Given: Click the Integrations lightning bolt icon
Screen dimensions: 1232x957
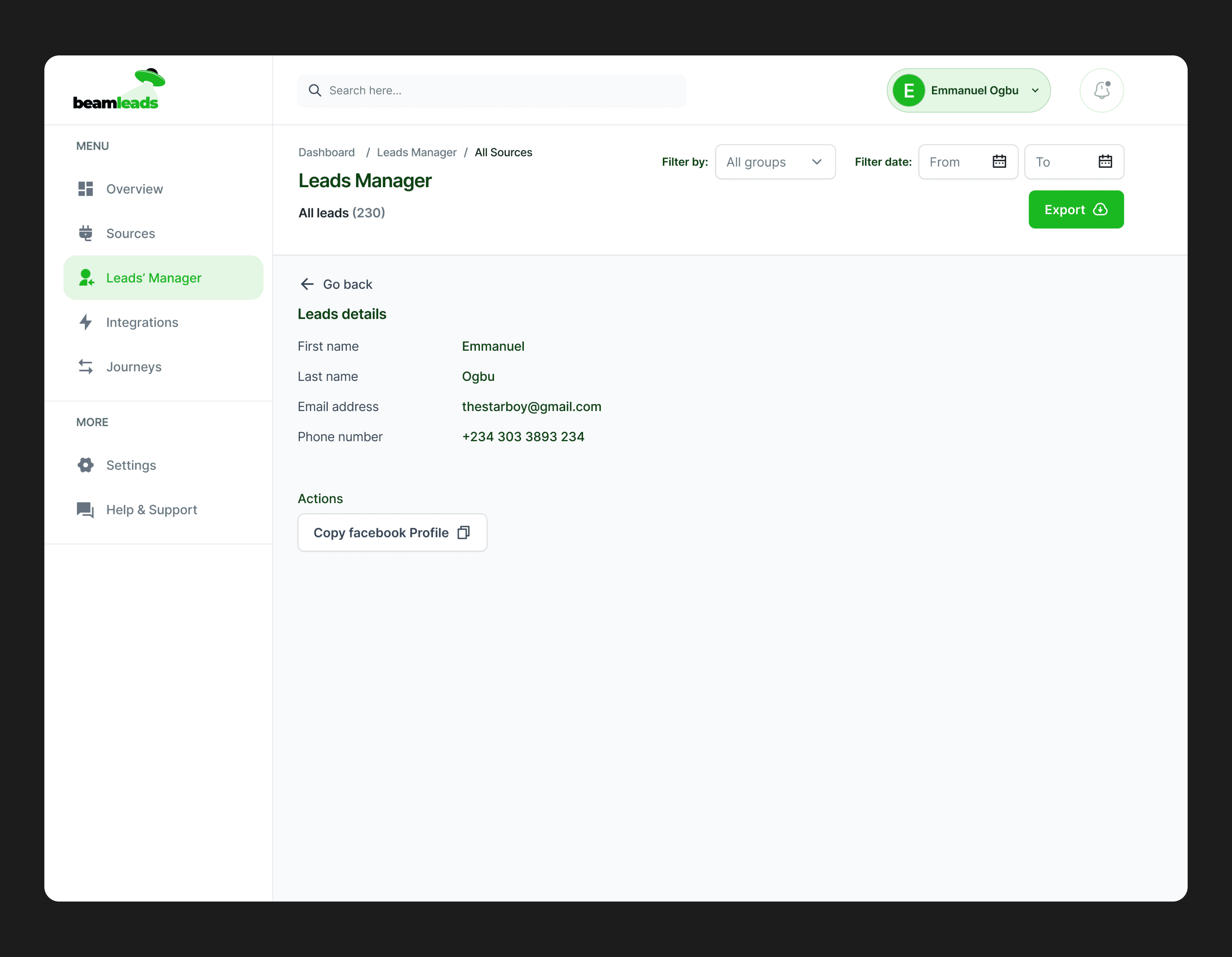Looking at the screenshot, I should pos(86,322).
